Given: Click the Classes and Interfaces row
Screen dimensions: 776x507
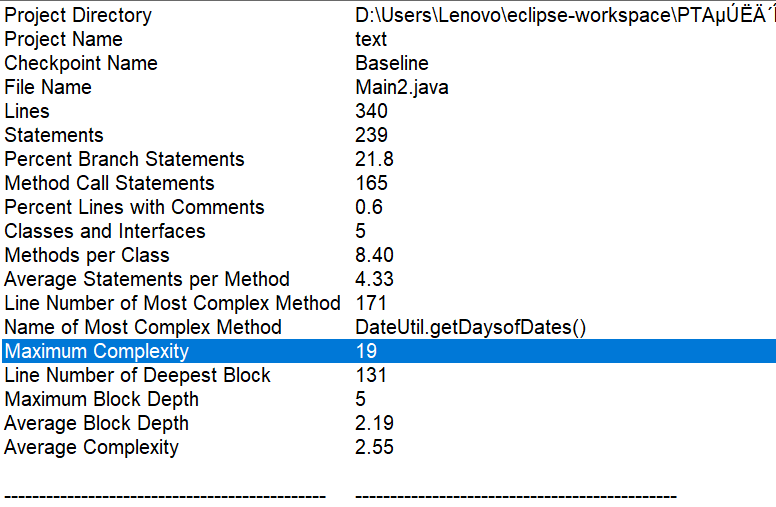Looking at the screenshot, I should 105,231.
